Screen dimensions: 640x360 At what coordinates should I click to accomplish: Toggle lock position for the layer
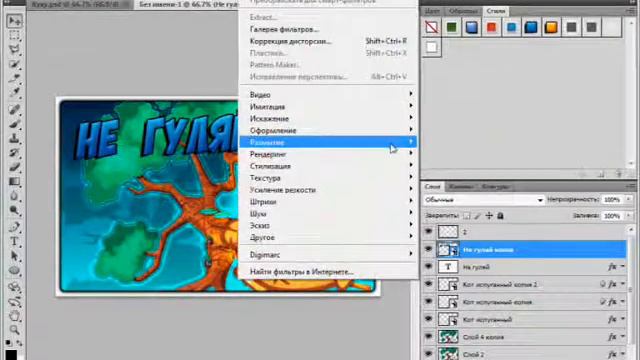click(489, 216)
